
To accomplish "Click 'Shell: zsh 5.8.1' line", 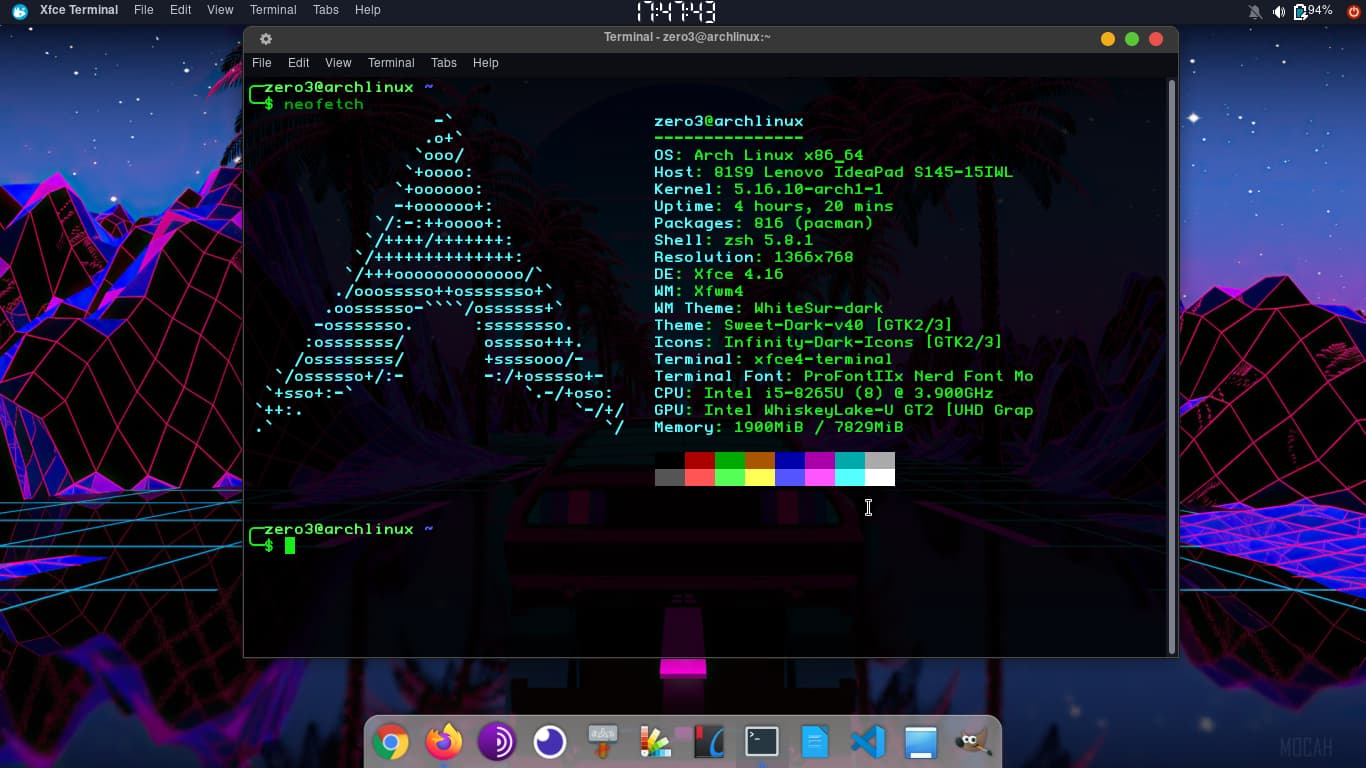I will [734, 240].
